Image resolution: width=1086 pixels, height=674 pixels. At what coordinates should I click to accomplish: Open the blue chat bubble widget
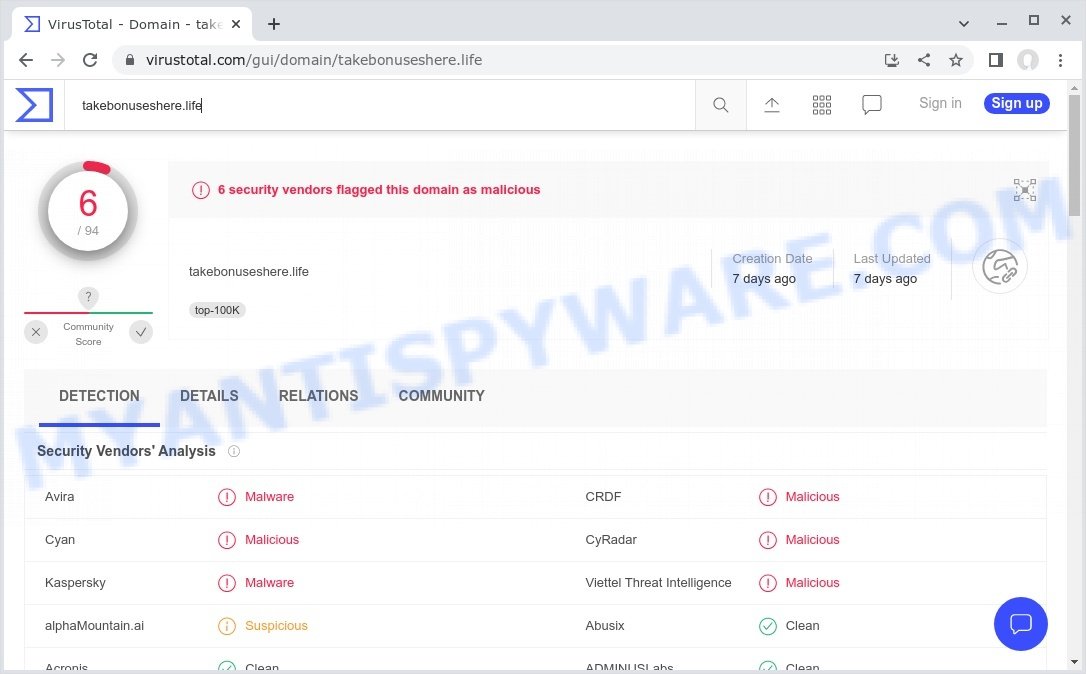(x=1020, y=623)
